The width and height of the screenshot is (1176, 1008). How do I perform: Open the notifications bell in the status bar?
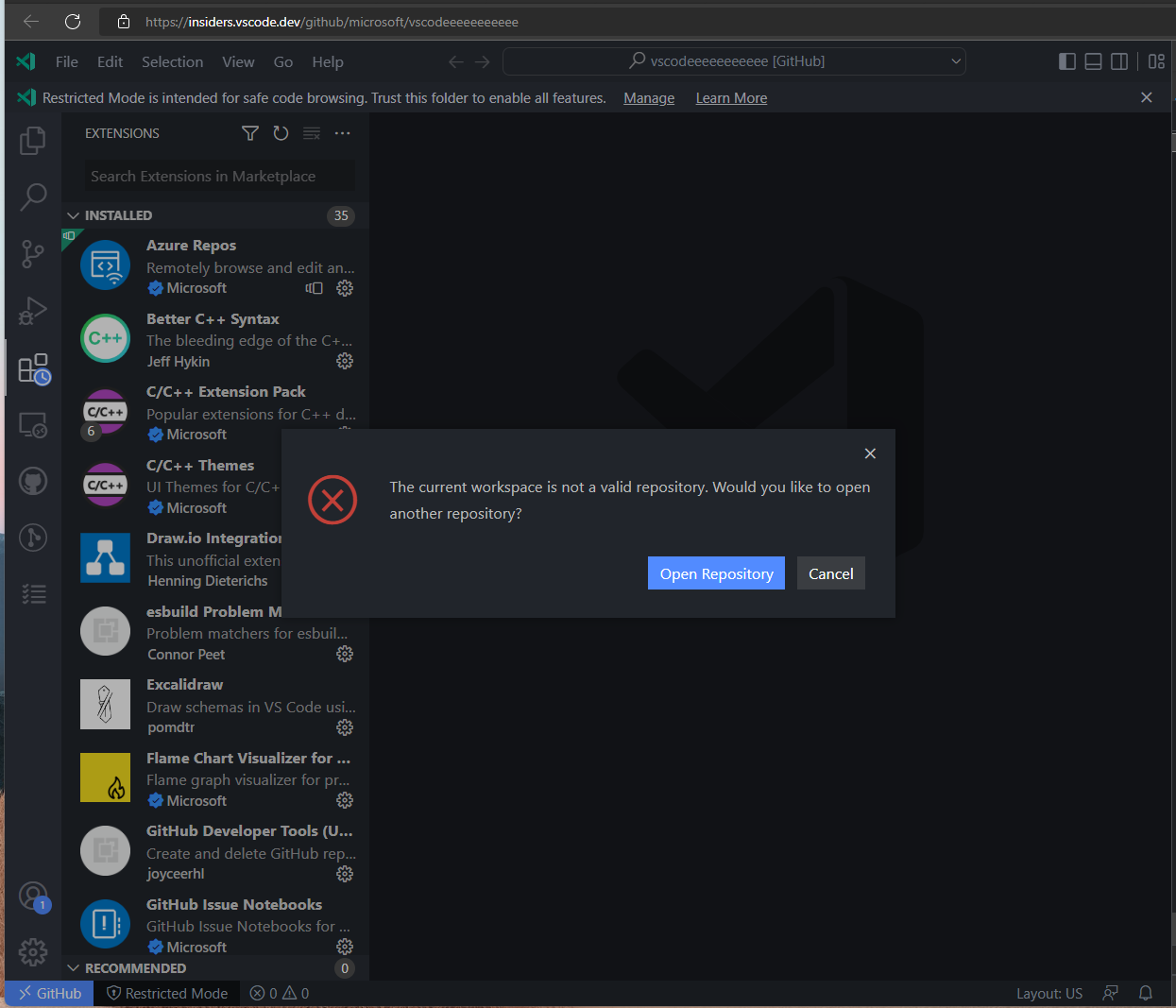tap(1145, 993)
